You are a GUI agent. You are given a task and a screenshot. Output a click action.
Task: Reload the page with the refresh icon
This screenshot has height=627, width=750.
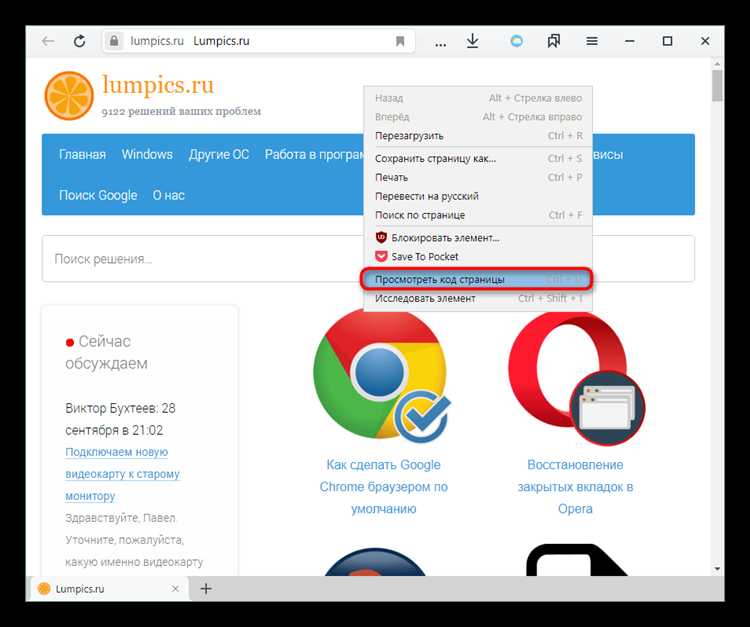(79, 41)
